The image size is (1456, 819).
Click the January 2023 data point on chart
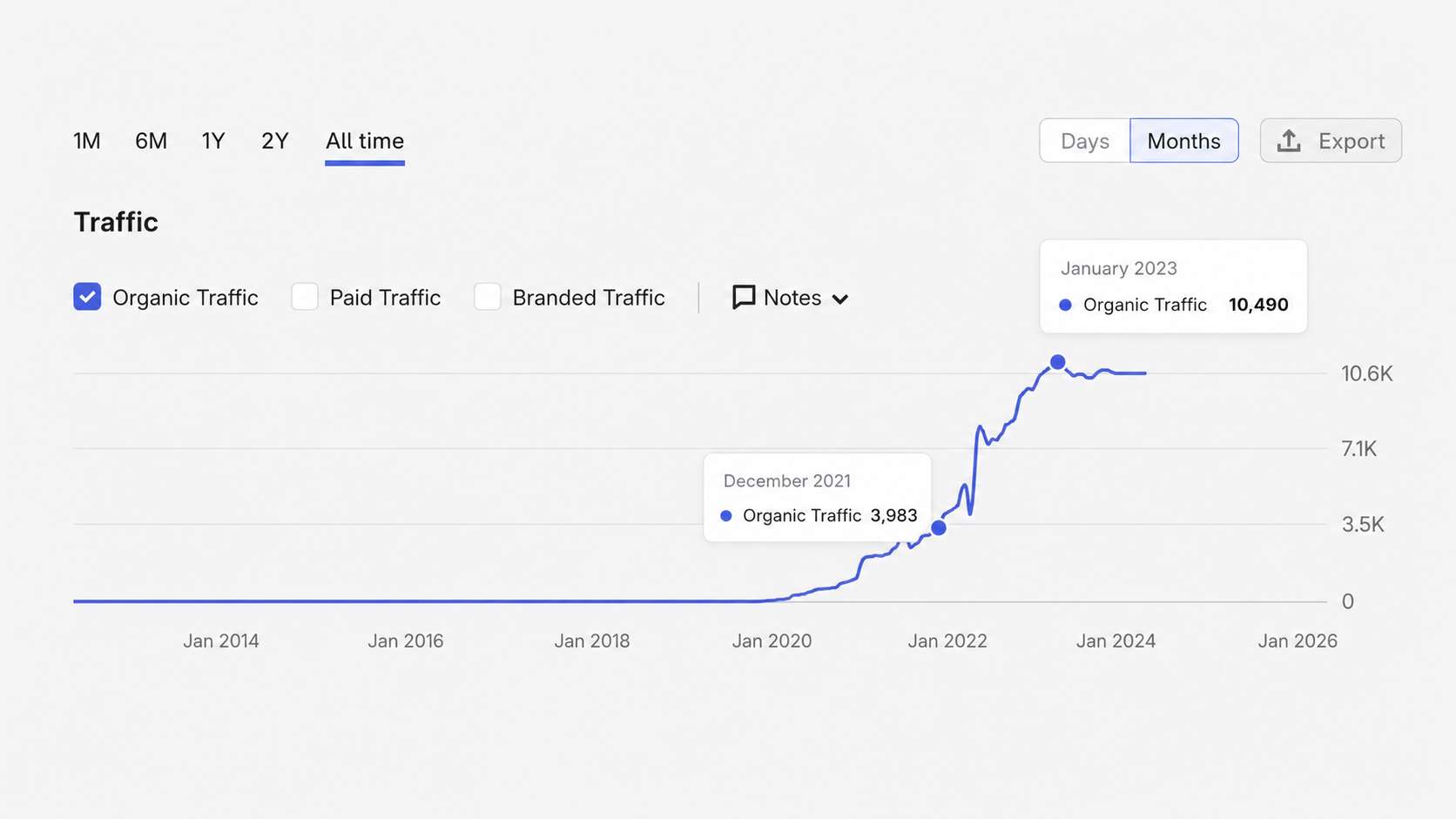tap(1057, 362)
